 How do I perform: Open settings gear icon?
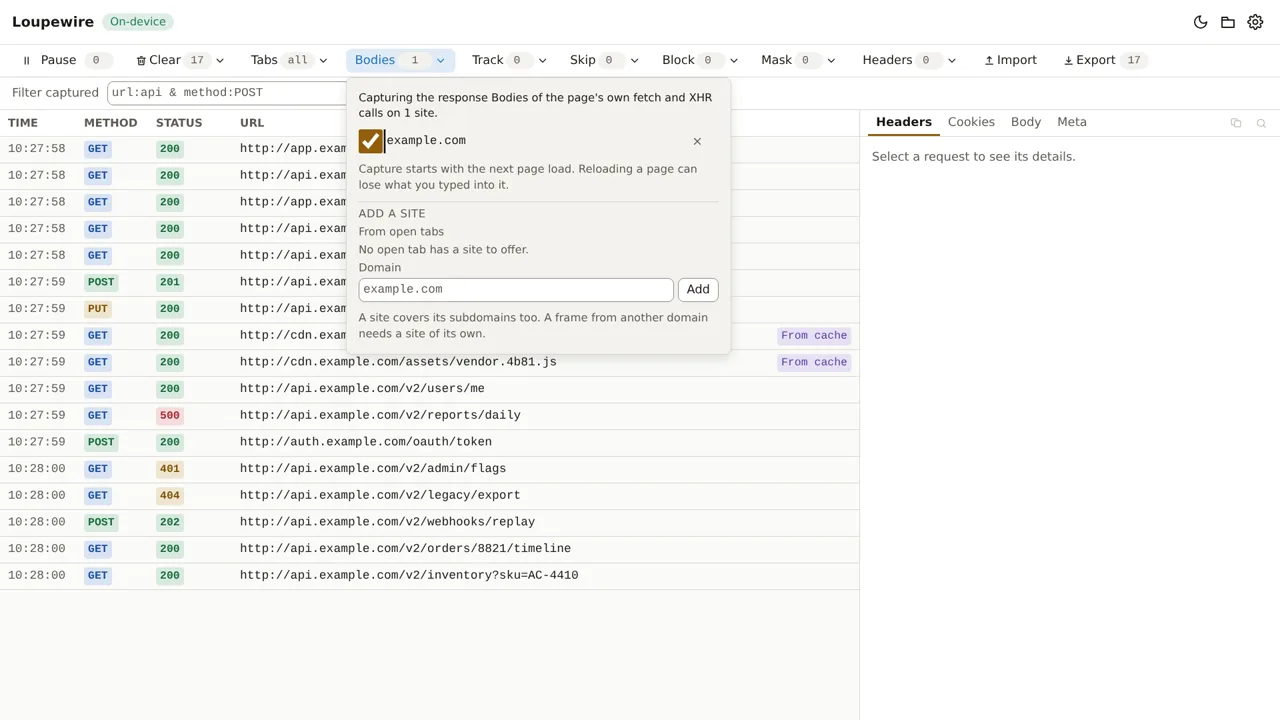click(1255, 22)
